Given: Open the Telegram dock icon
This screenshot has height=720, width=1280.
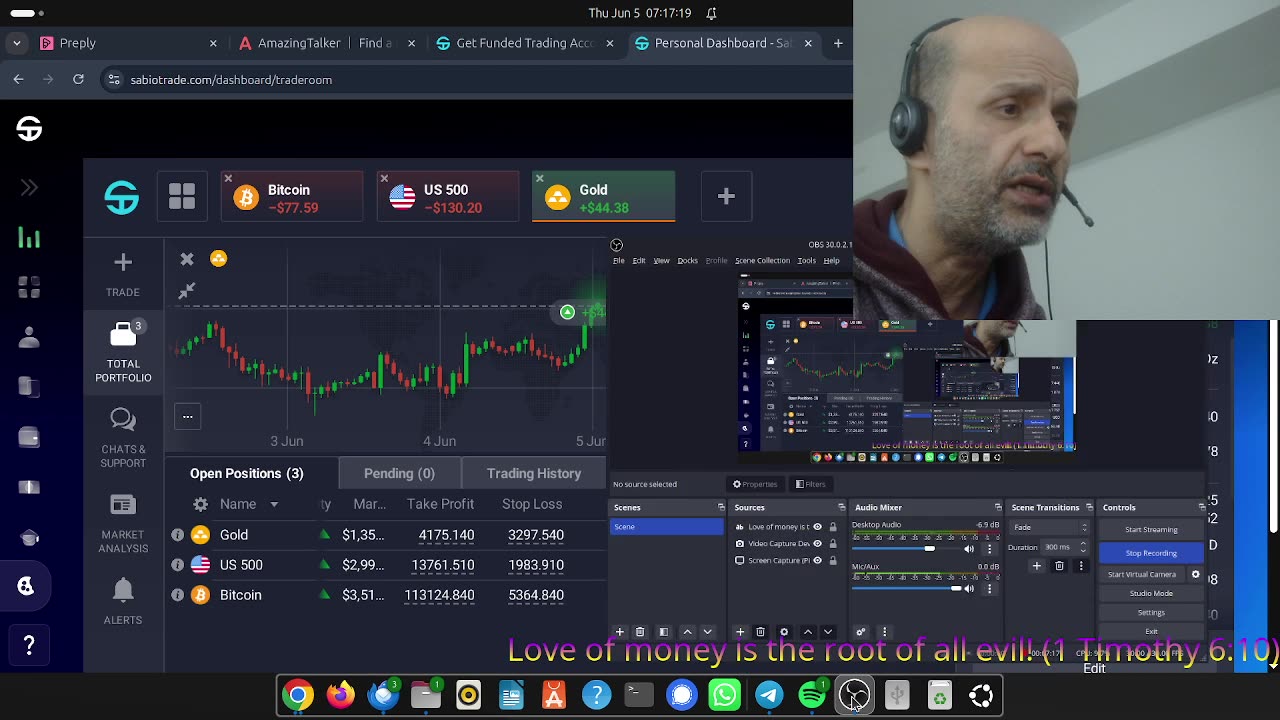Looking at the screenshot, I should [769, 695].
